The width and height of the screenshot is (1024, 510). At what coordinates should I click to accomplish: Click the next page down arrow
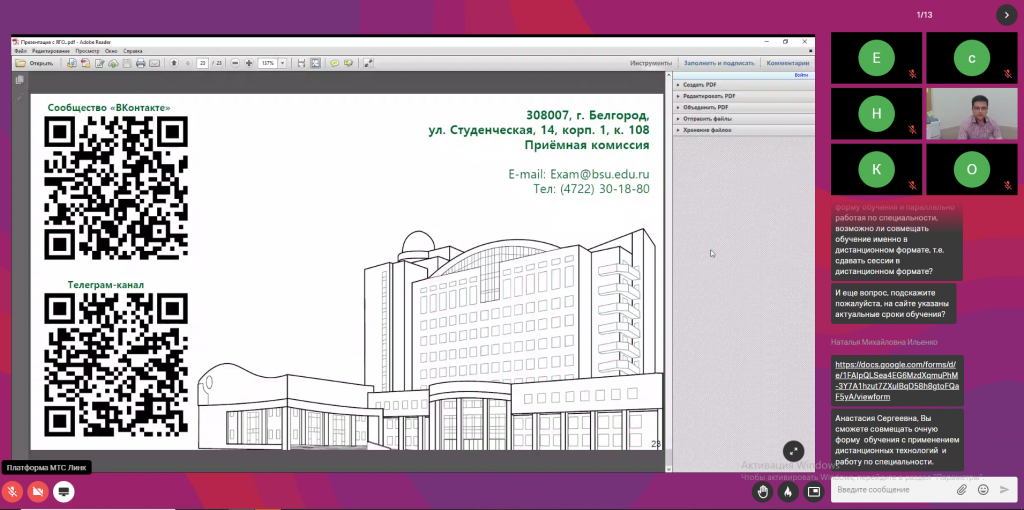[188, 63]
